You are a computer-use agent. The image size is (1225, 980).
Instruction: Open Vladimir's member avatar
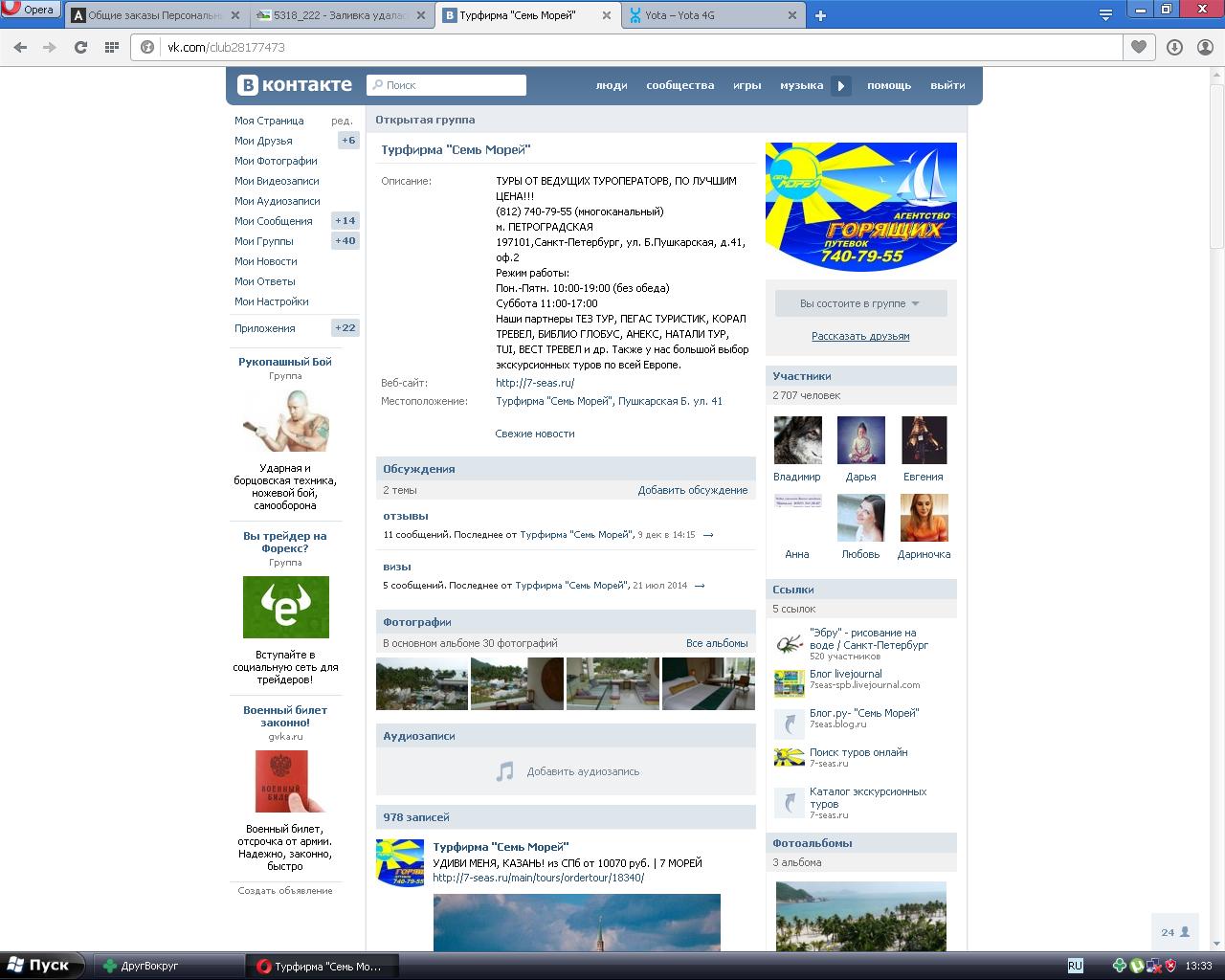click(797, 440)
